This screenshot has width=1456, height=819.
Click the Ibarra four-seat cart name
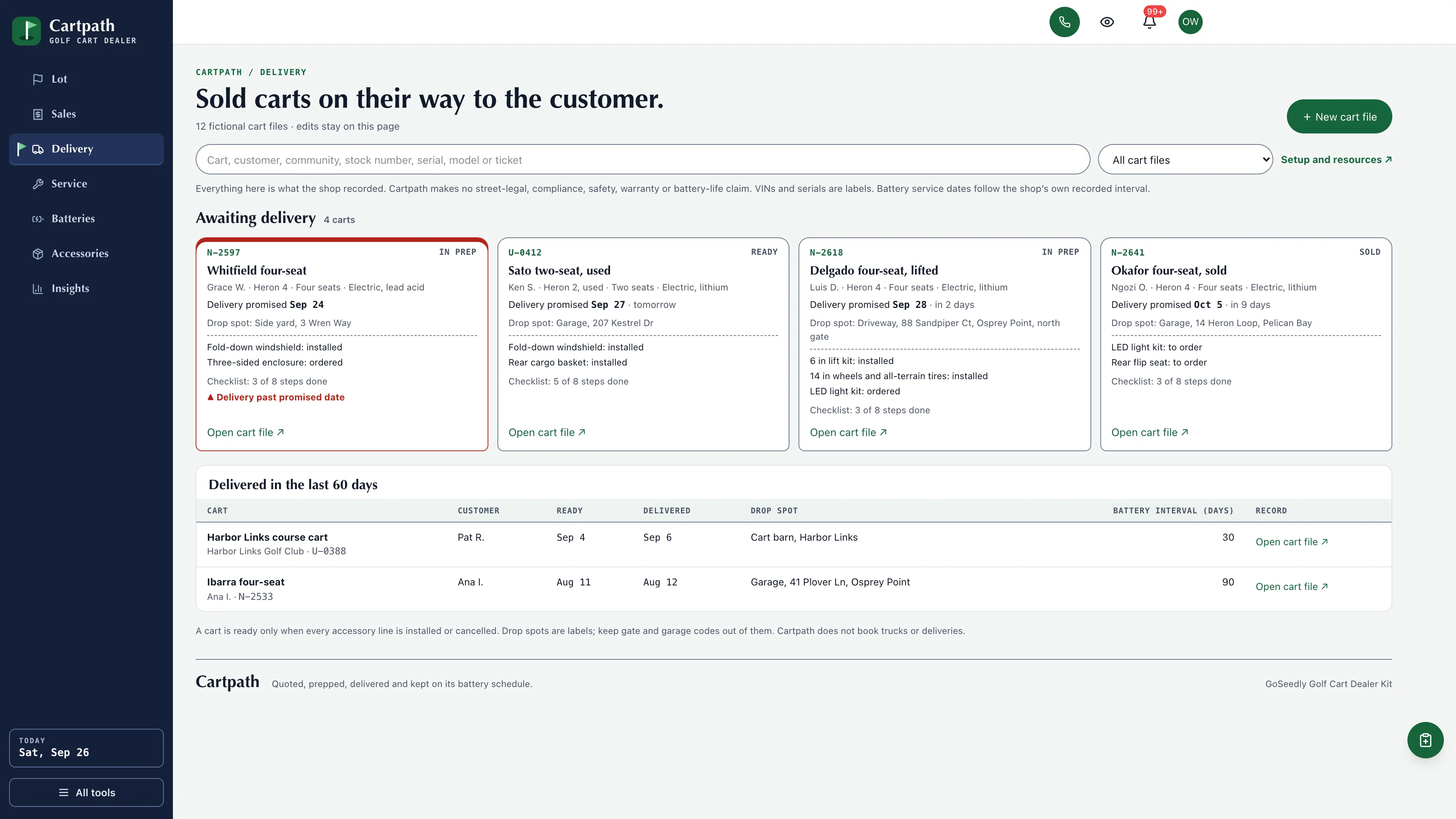(x=245, y=582)
